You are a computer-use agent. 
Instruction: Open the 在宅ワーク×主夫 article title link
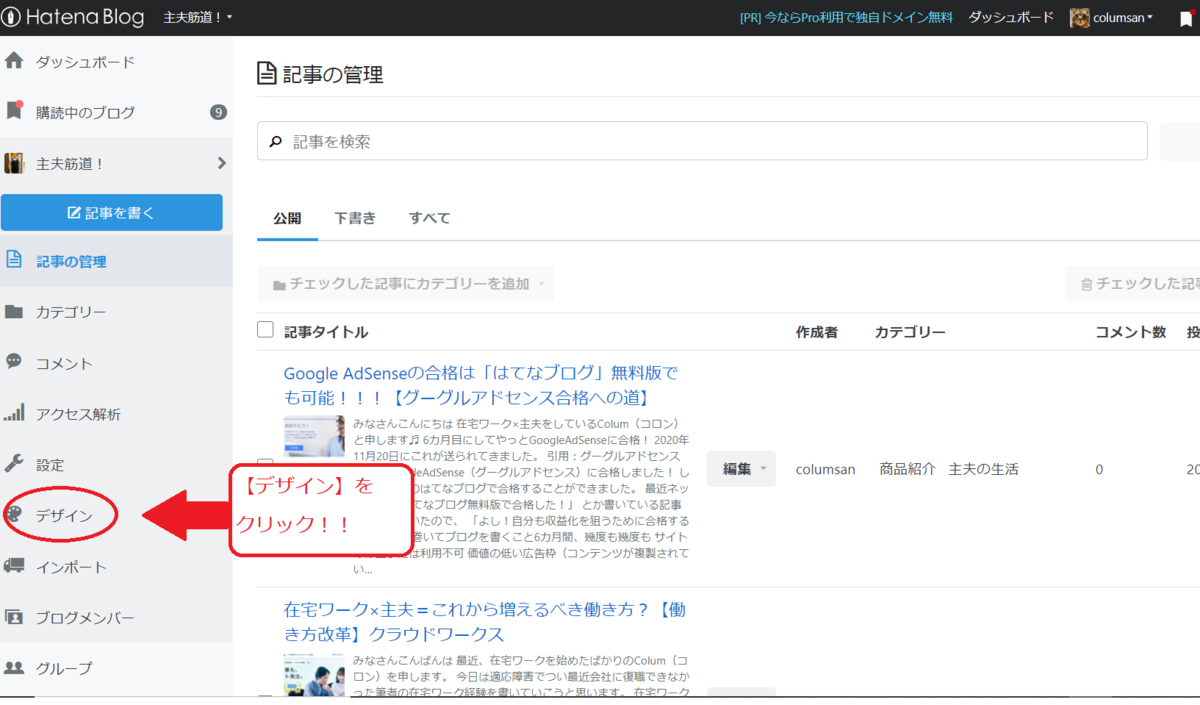(484, 622)
